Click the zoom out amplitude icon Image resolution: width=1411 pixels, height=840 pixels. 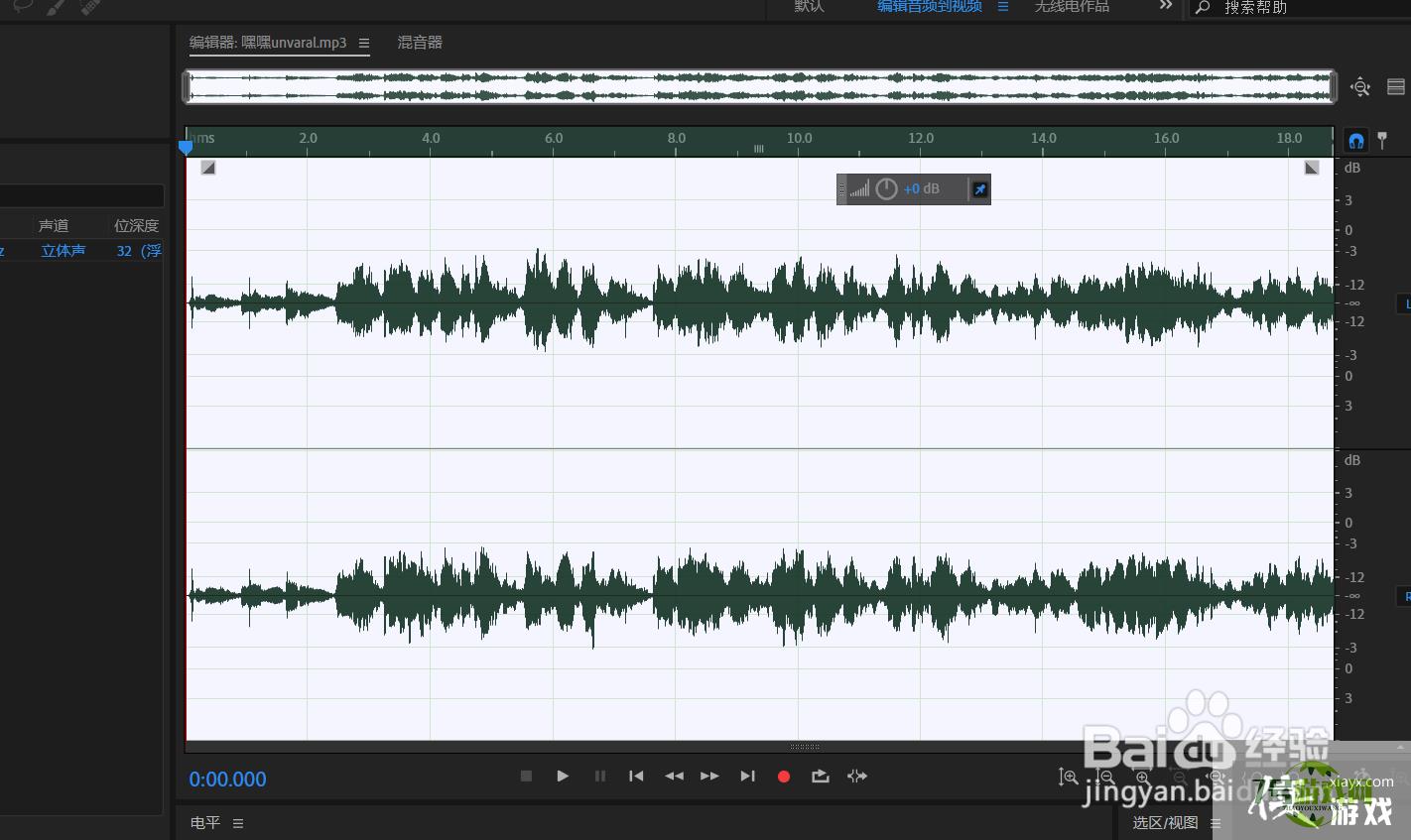[x=1105, y=778]
